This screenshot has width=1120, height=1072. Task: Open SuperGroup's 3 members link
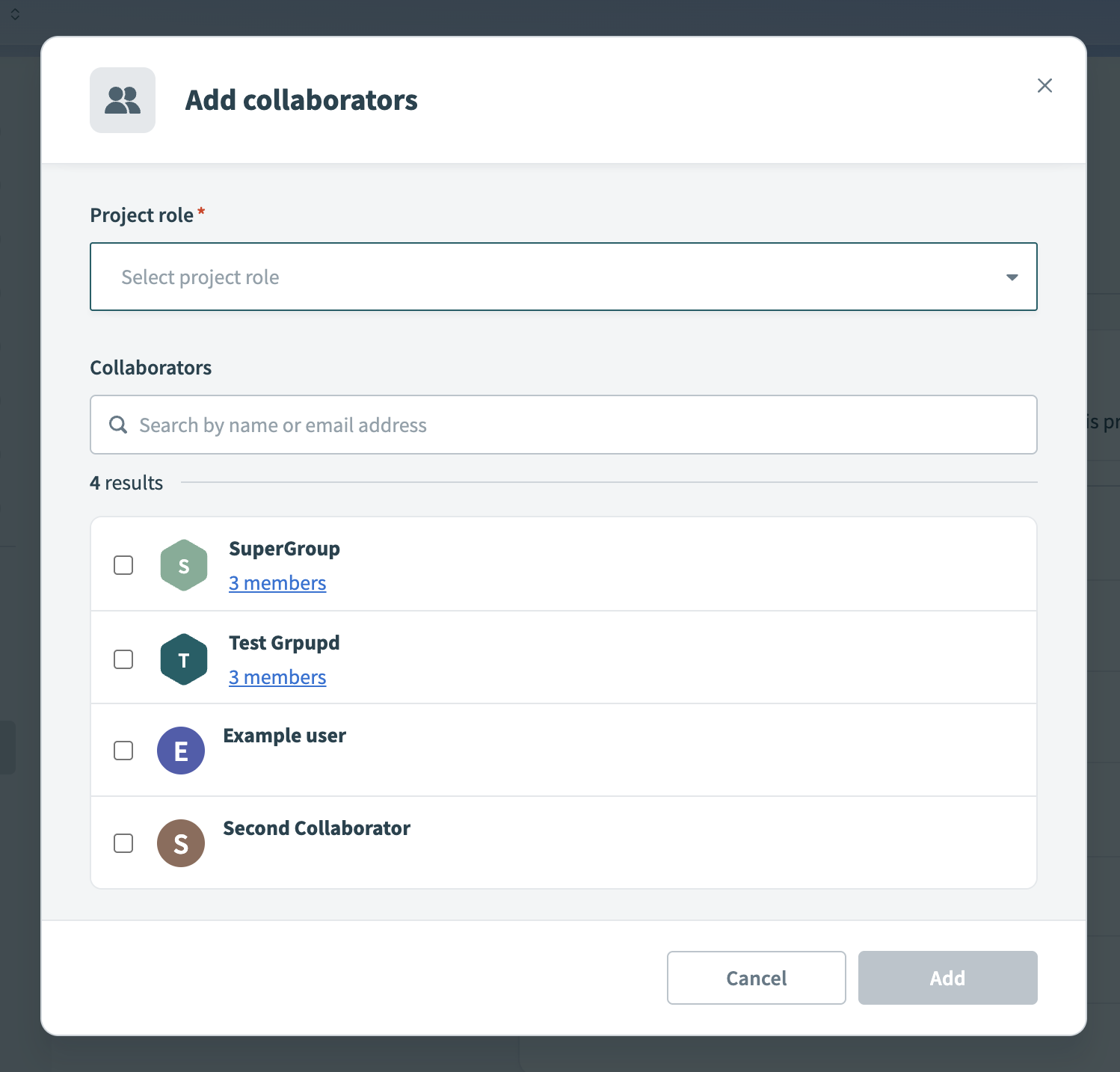[277, 582]
